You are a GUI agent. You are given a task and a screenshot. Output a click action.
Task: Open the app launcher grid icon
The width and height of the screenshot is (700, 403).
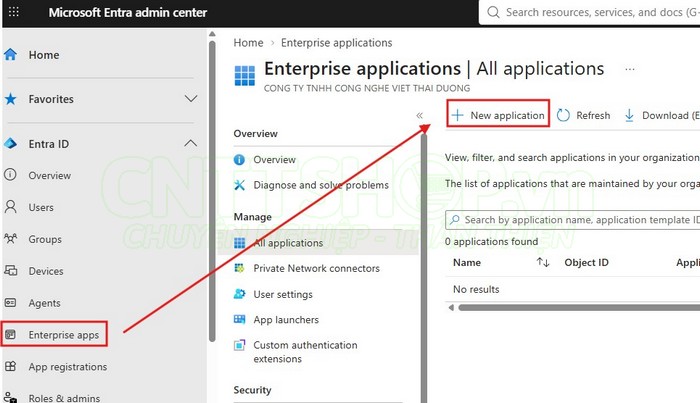(14, 12)
